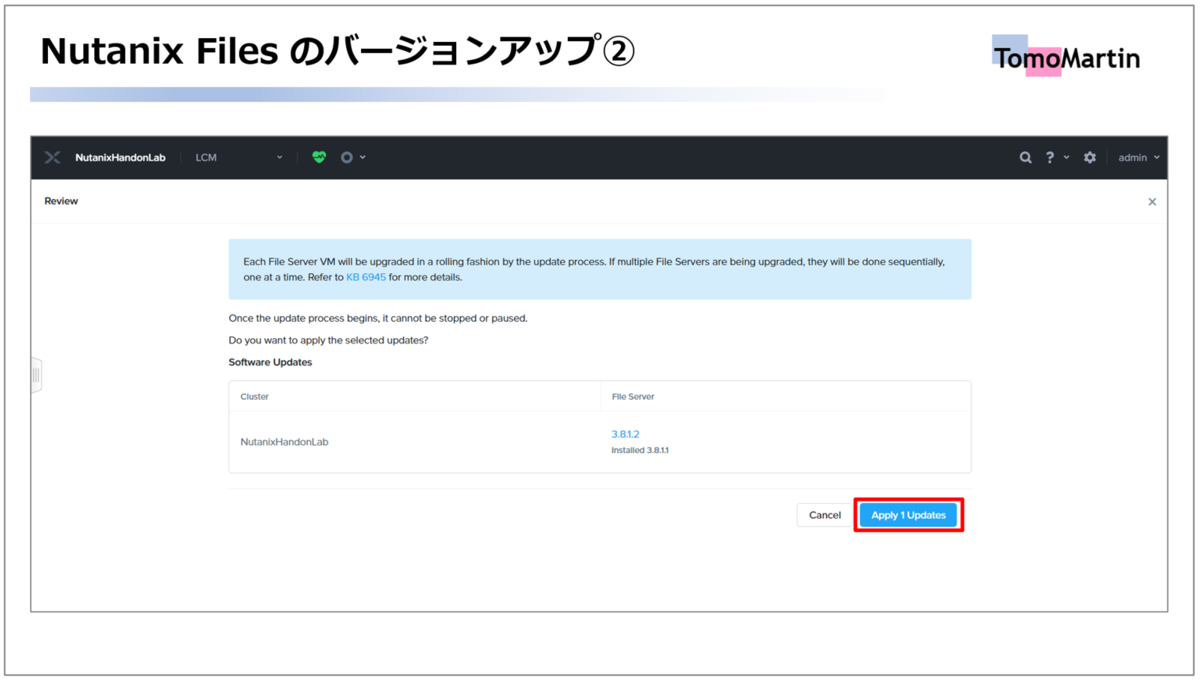Expand the LCM page dropdown
This screenshot has height=679, width=1200.
point(239,158)
